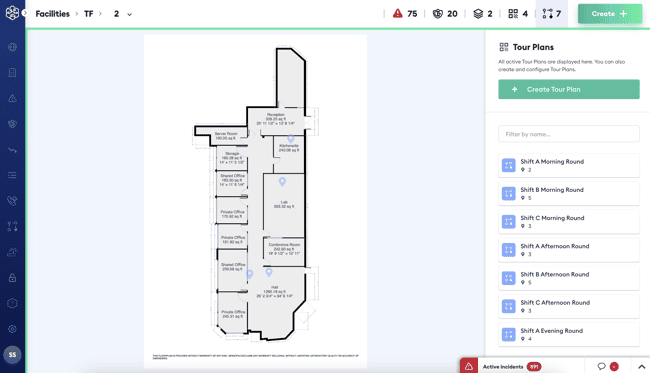Open the padlock icon in the sidebar
The width and height of the screenshot is (650, 373).
pos(12,278)
